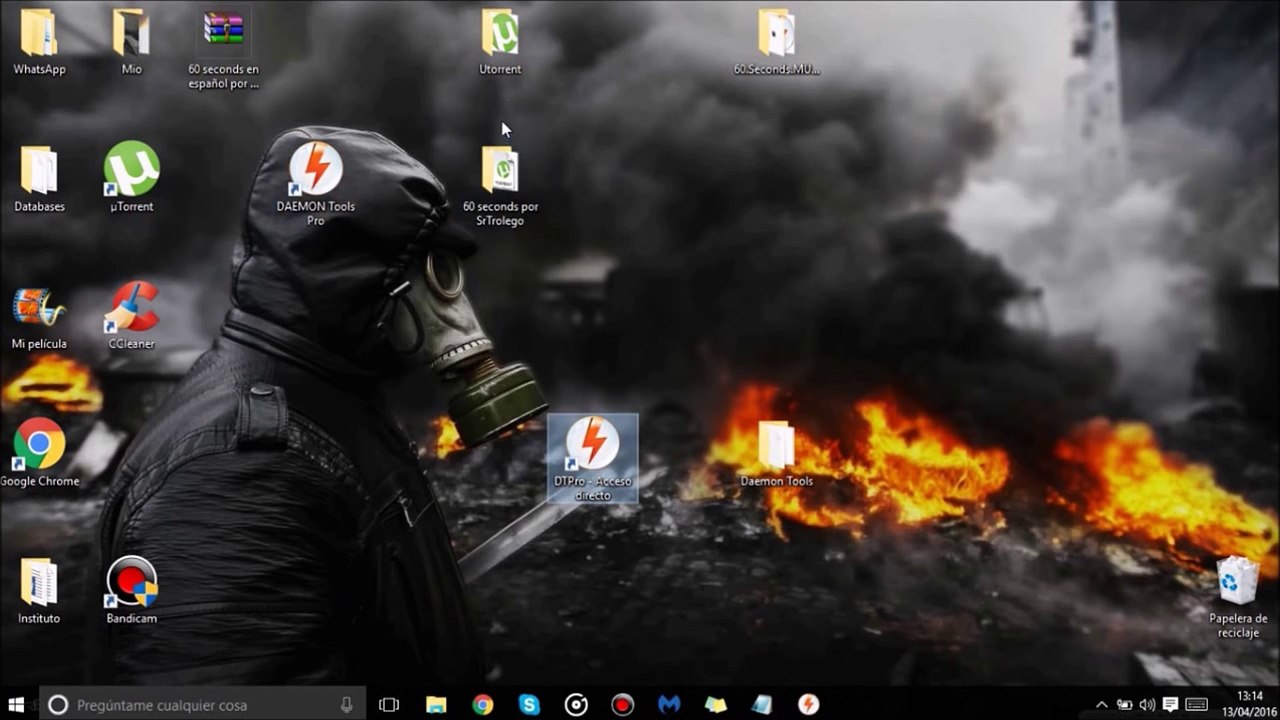Launch the CCleaner desktop shortcut
The width and height of the screenshot is (1280, 720).
pyautogui.click(x=131, y=316)
